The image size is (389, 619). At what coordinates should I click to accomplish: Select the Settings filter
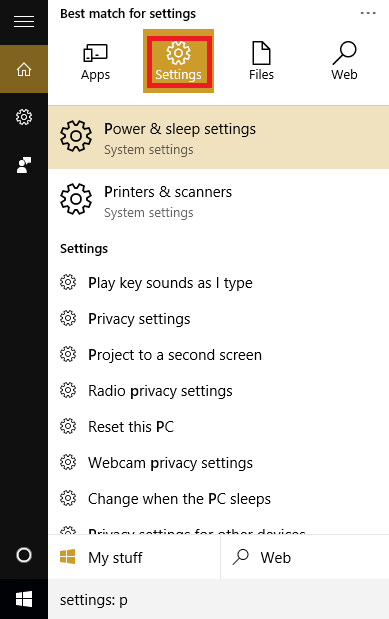[x=179, y=61]
